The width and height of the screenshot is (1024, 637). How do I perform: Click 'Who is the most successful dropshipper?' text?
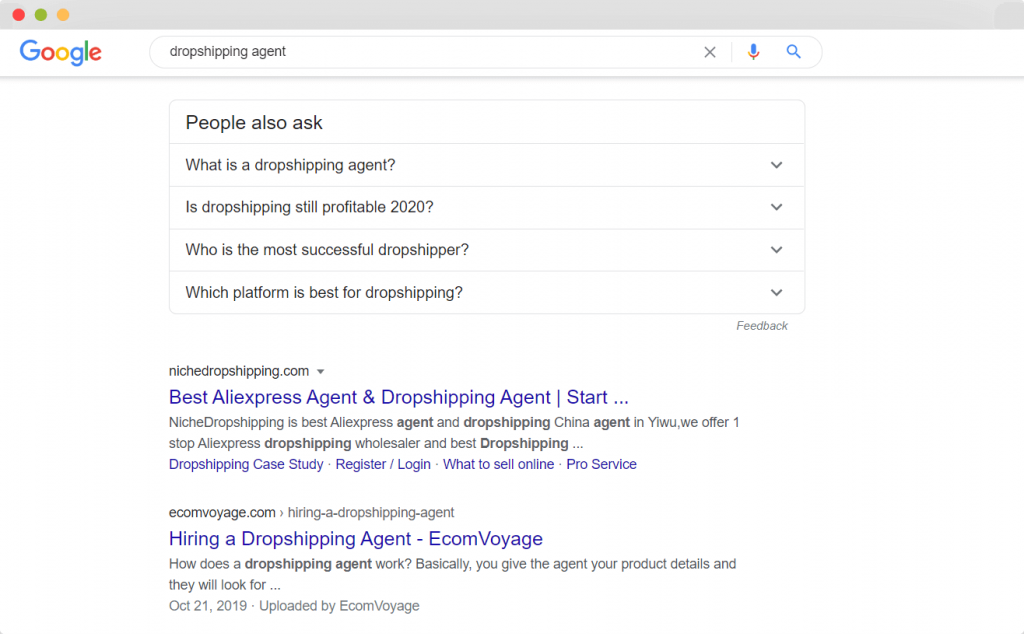pos(327,250)
